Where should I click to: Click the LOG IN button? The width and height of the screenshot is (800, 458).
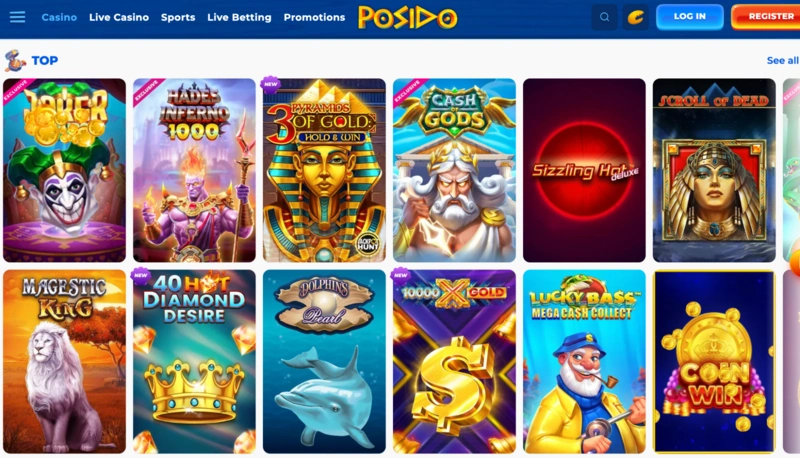[x=690, y=17]
